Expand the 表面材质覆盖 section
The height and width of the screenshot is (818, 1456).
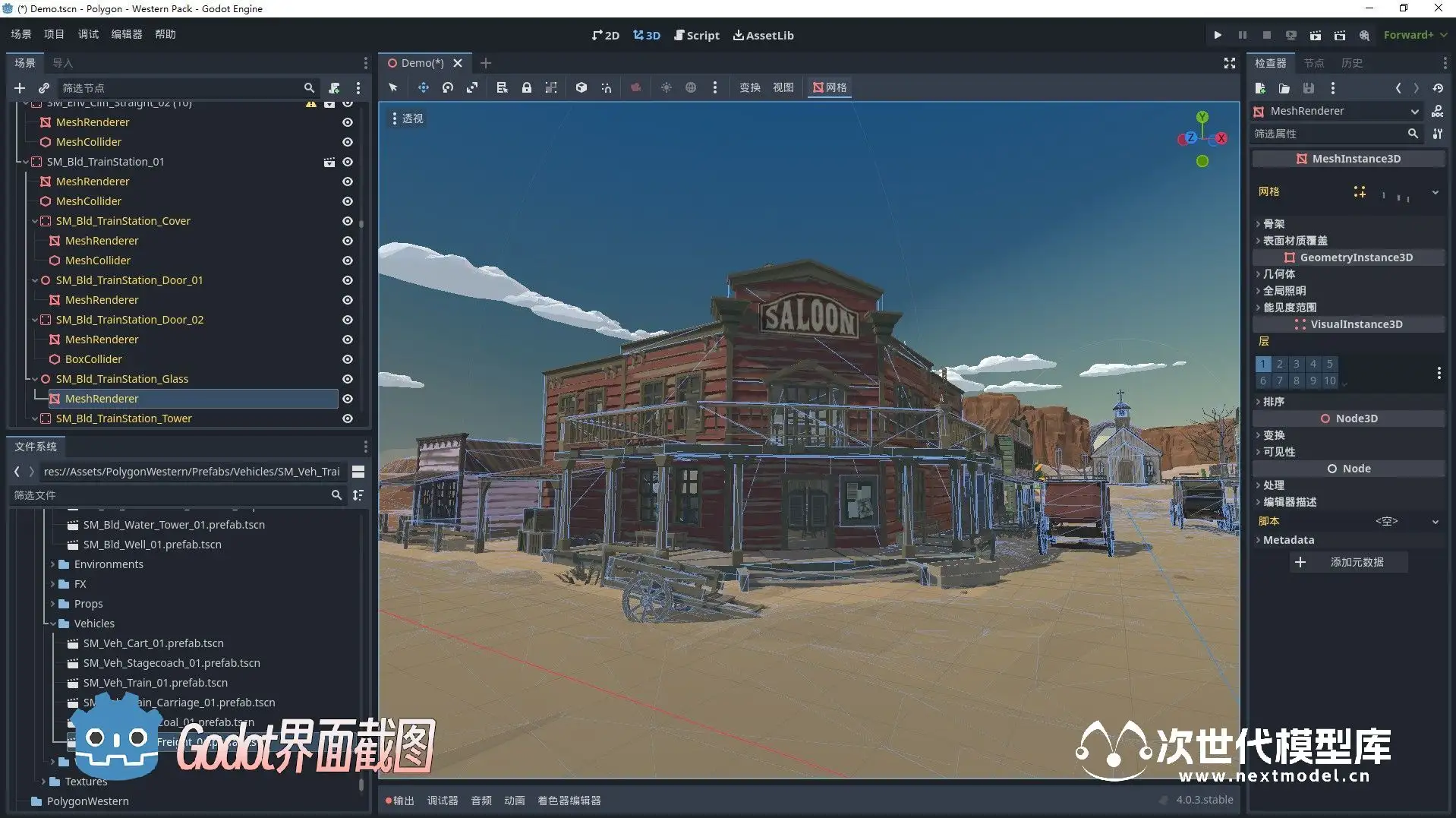click(1294, 241)
